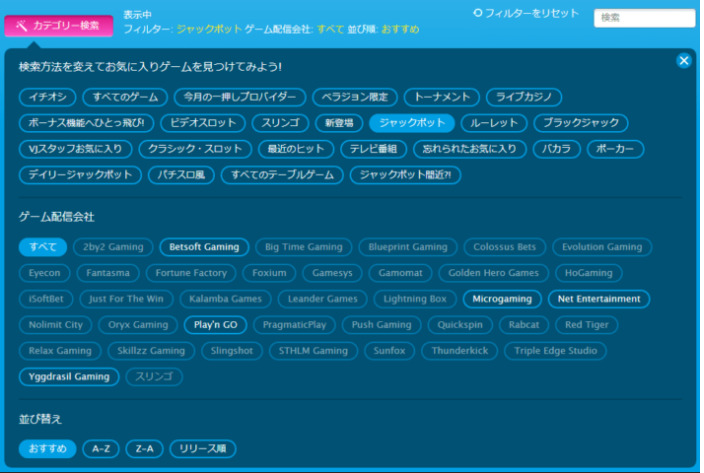Click the Golden Hero Games provider chip
The image size is (704, 473).
coord(493,273)
